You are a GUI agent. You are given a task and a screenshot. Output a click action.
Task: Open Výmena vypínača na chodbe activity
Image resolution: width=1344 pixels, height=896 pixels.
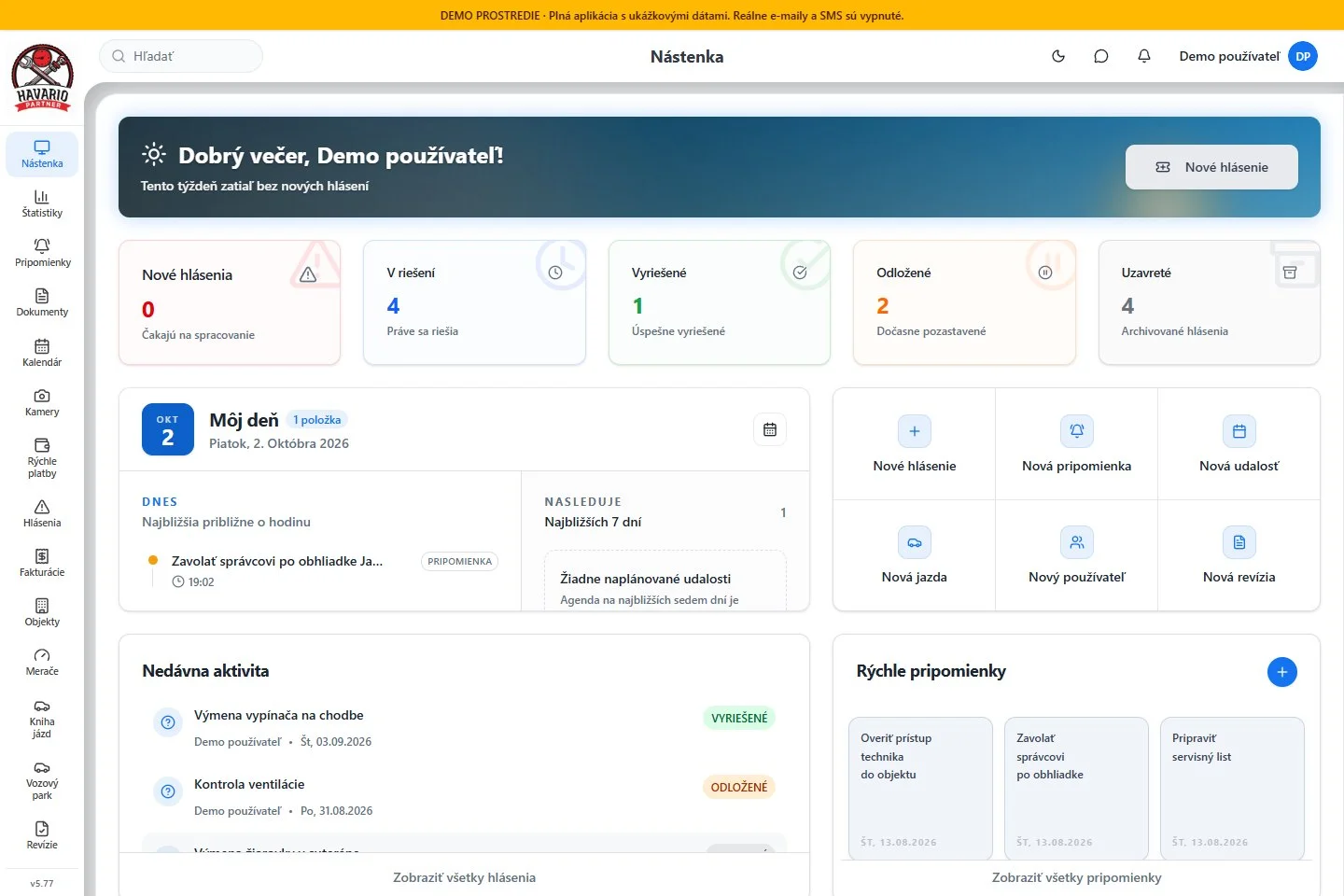click(x=464, y=728)
